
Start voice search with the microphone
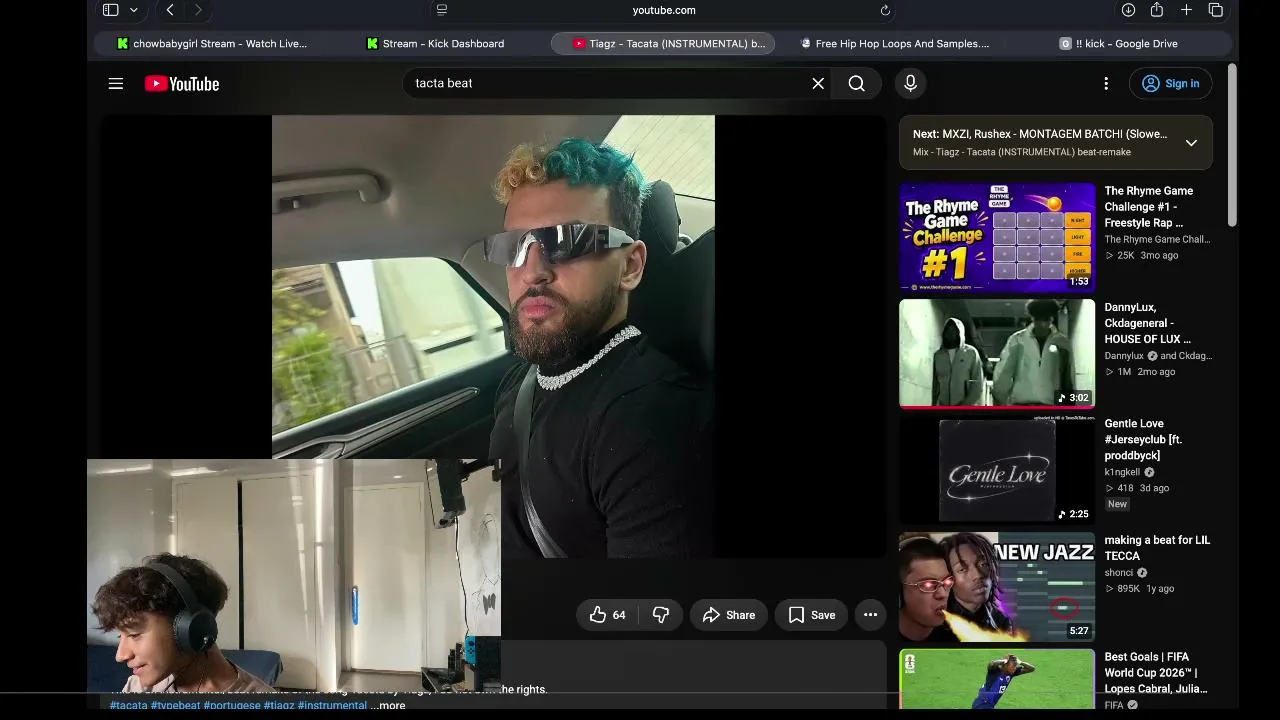pyautogui.click(x=910, y=83)
